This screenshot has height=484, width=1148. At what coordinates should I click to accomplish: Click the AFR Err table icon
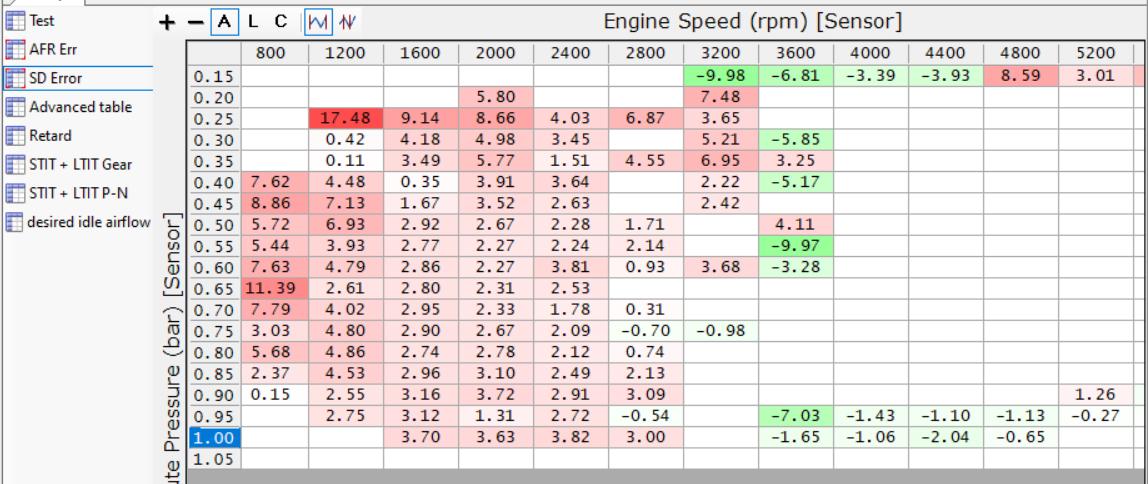[x=15, y=50]
